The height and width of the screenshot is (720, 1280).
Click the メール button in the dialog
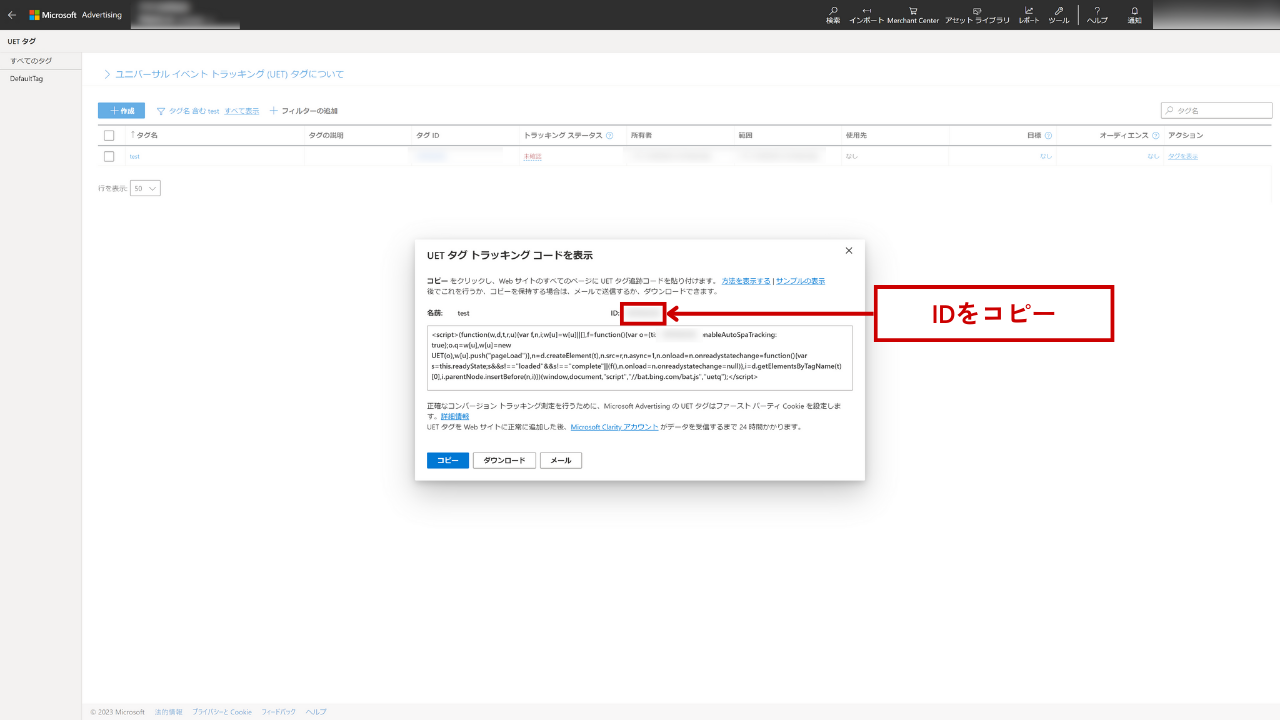pos(561,460)
